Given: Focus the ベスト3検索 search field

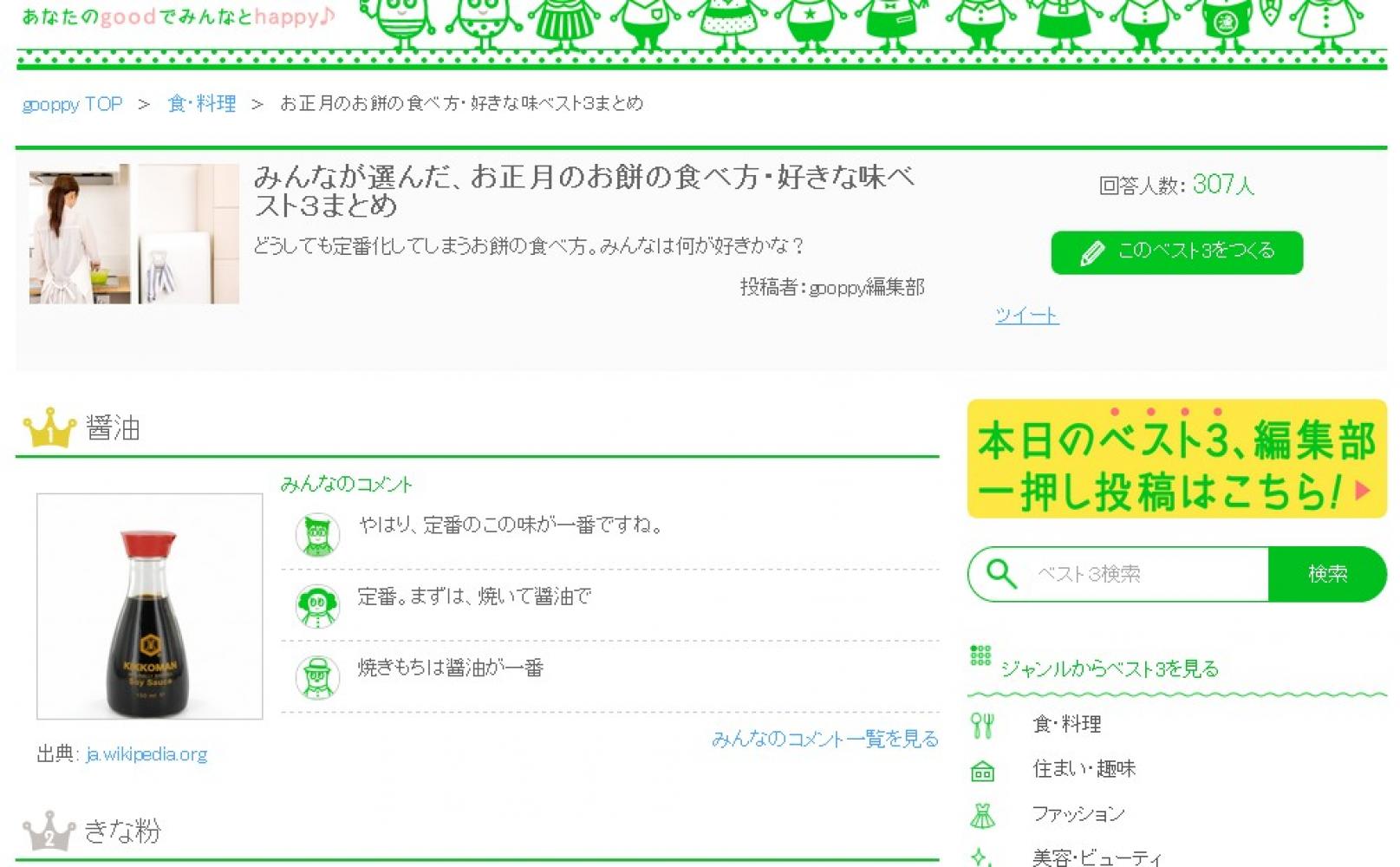Looking at the screenshot, I should pyautogui.click(x=1144, y=574).
